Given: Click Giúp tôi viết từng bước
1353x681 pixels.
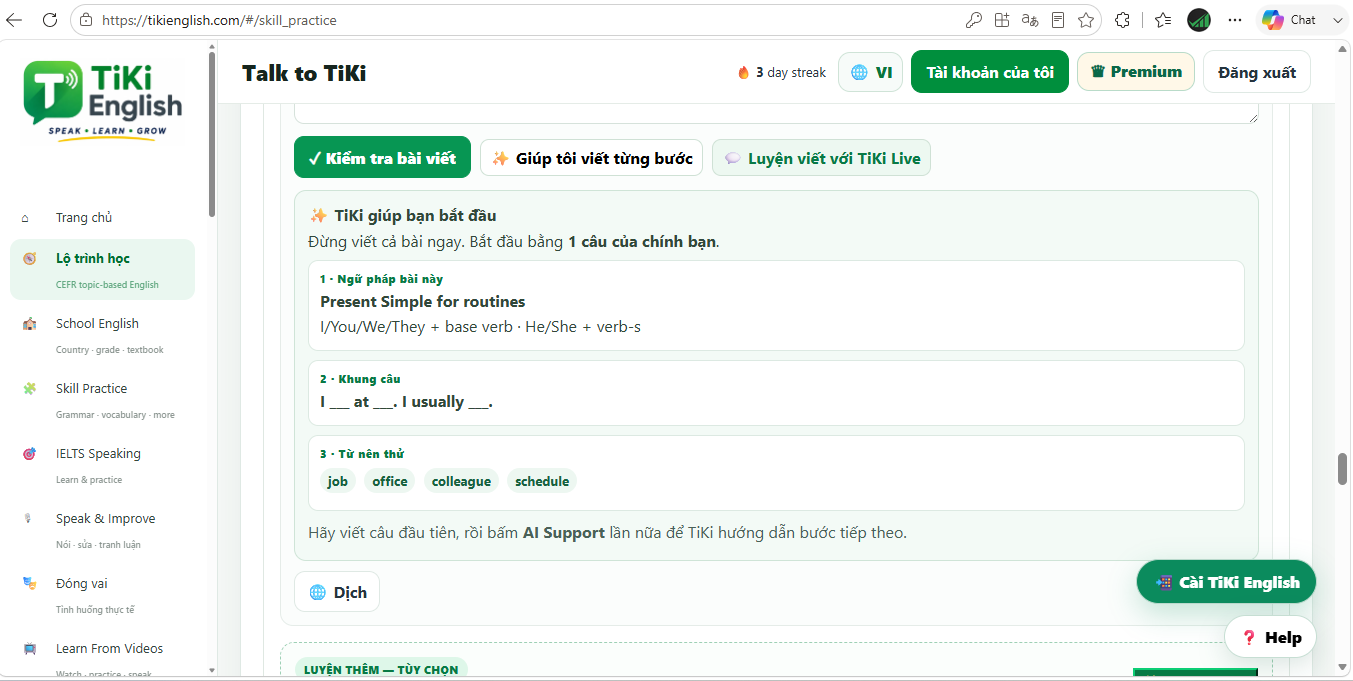Looking at the screenshot, I should coord(592,158).
